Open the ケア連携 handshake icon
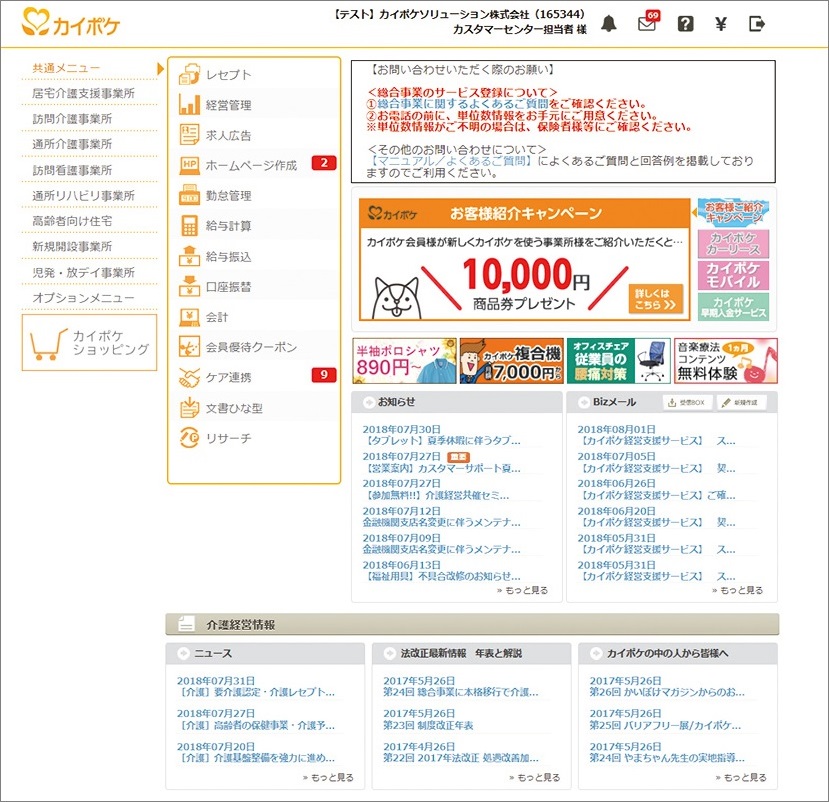This screenshot has width=829, height=802. tap(189, 377)
